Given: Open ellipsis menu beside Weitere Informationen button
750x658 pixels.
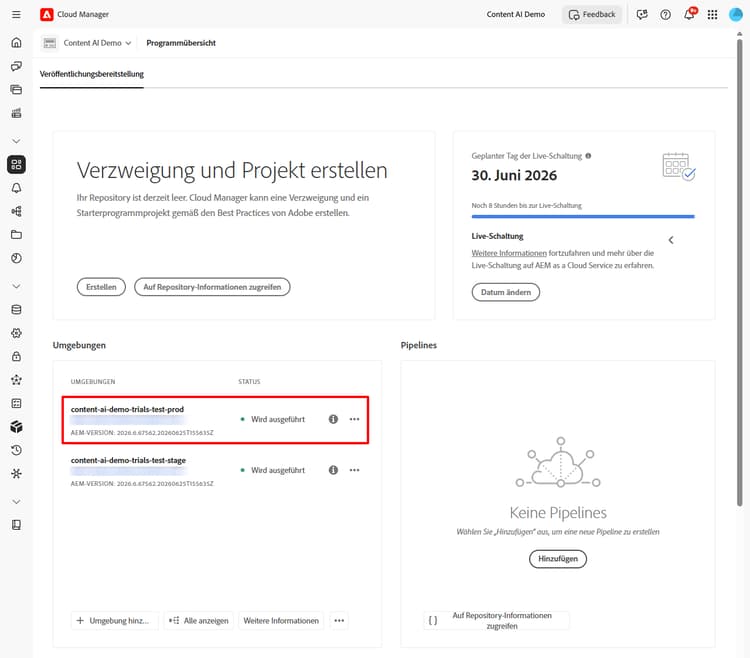Looking at the screenshot, I should 339,621.
